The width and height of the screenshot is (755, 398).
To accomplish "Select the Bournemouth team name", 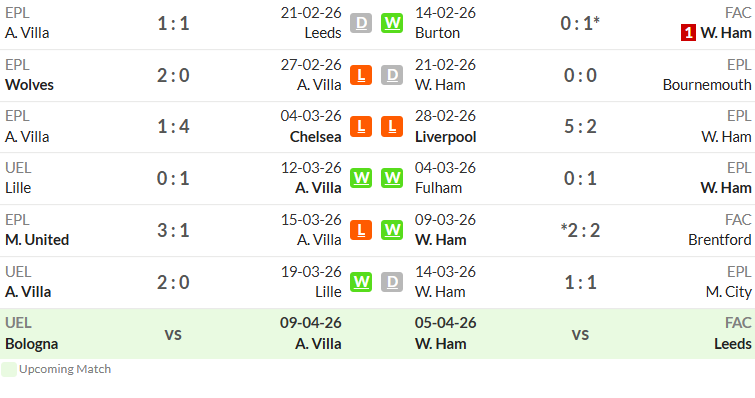I will click(x=707, y=85).
